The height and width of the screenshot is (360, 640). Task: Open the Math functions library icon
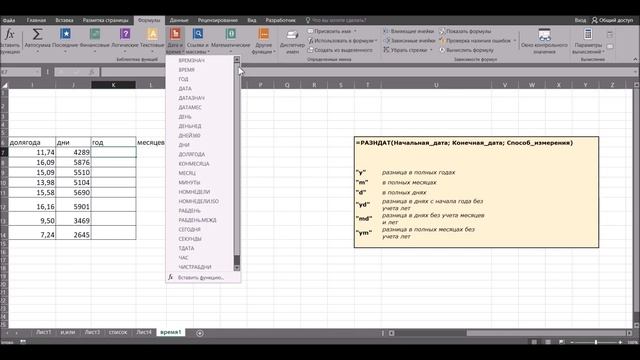[231, 34]
